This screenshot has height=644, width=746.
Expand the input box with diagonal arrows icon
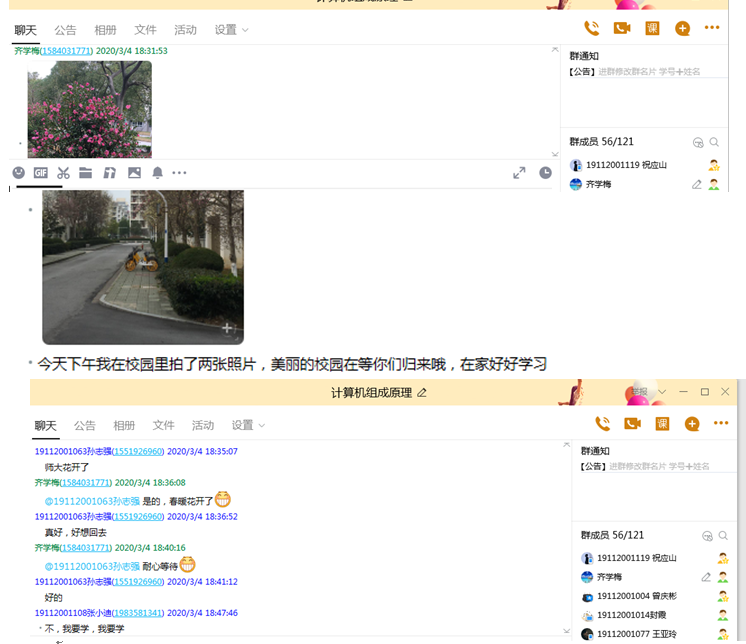pos(519,173)
